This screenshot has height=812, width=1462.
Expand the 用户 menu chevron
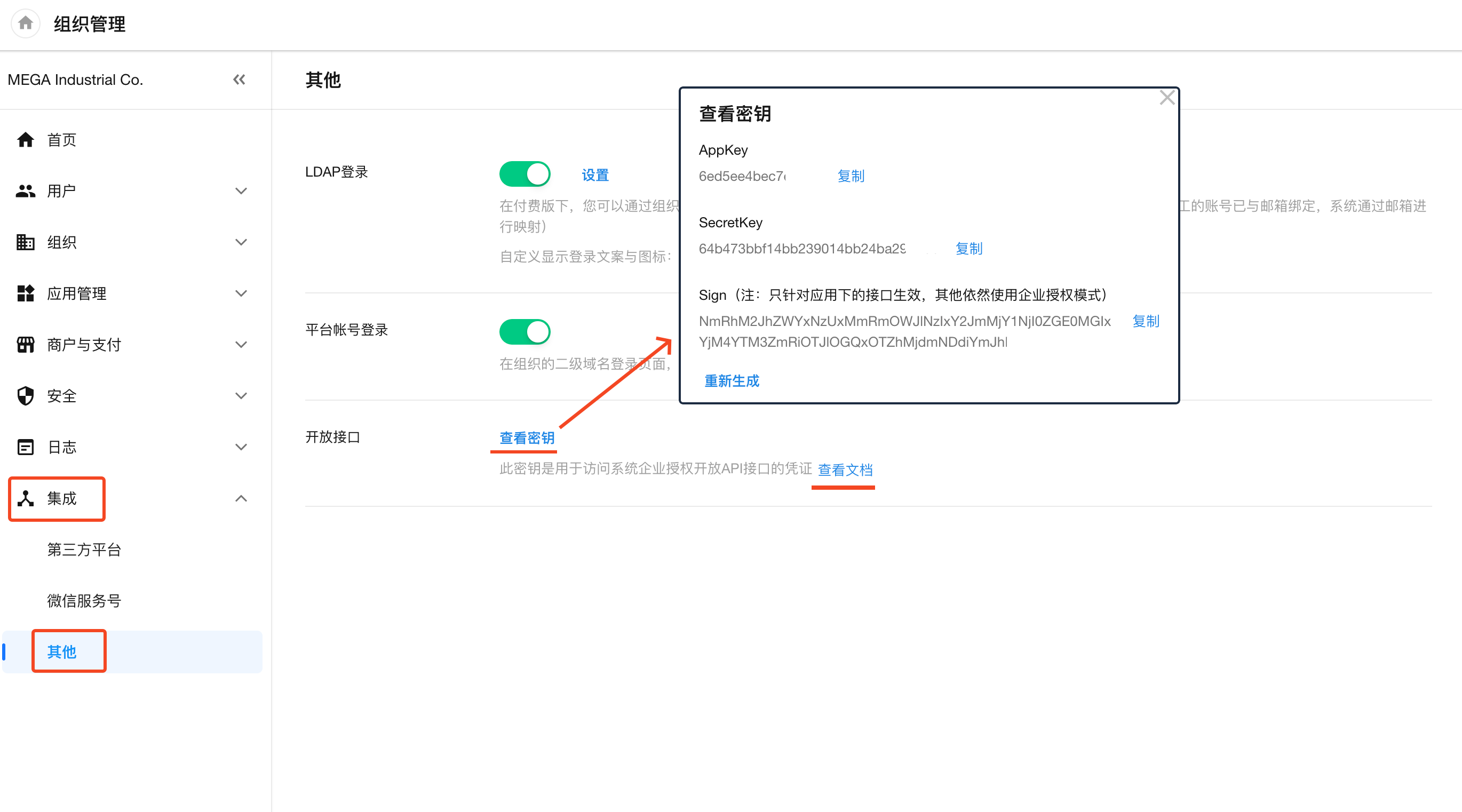[241, 191]
